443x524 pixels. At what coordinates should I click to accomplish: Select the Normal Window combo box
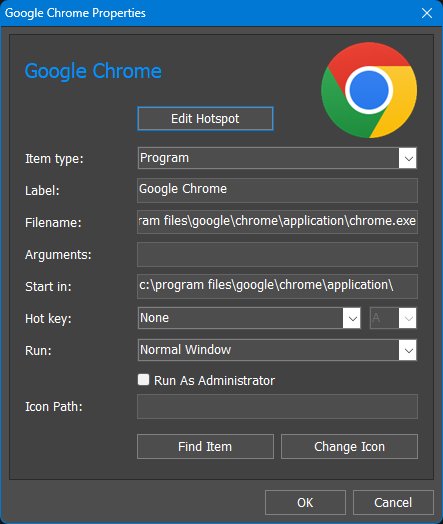click(277, 350)
